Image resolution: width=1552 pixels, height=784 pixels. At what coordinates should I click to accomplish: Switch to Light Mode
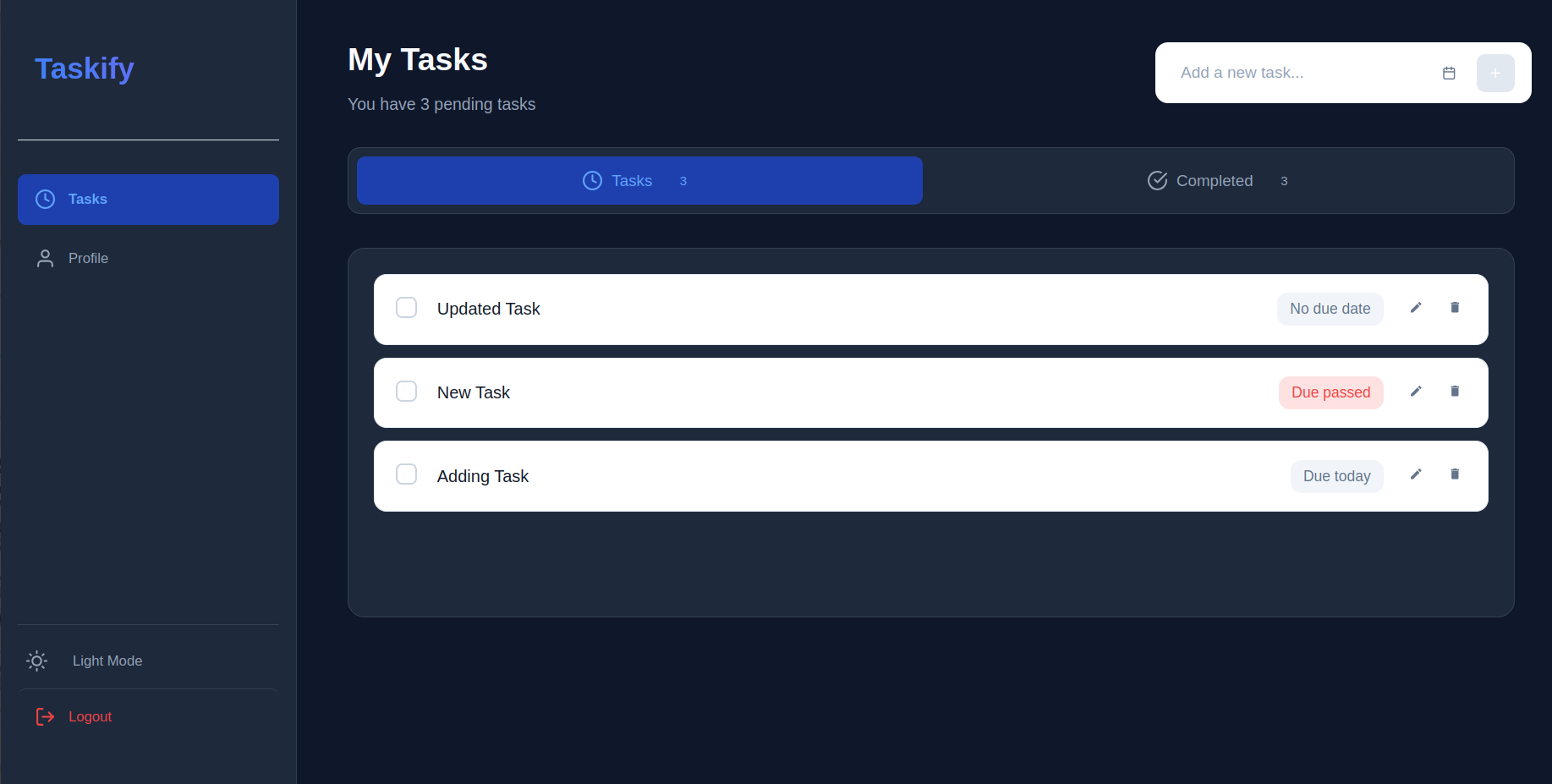[x=107, y=661]
